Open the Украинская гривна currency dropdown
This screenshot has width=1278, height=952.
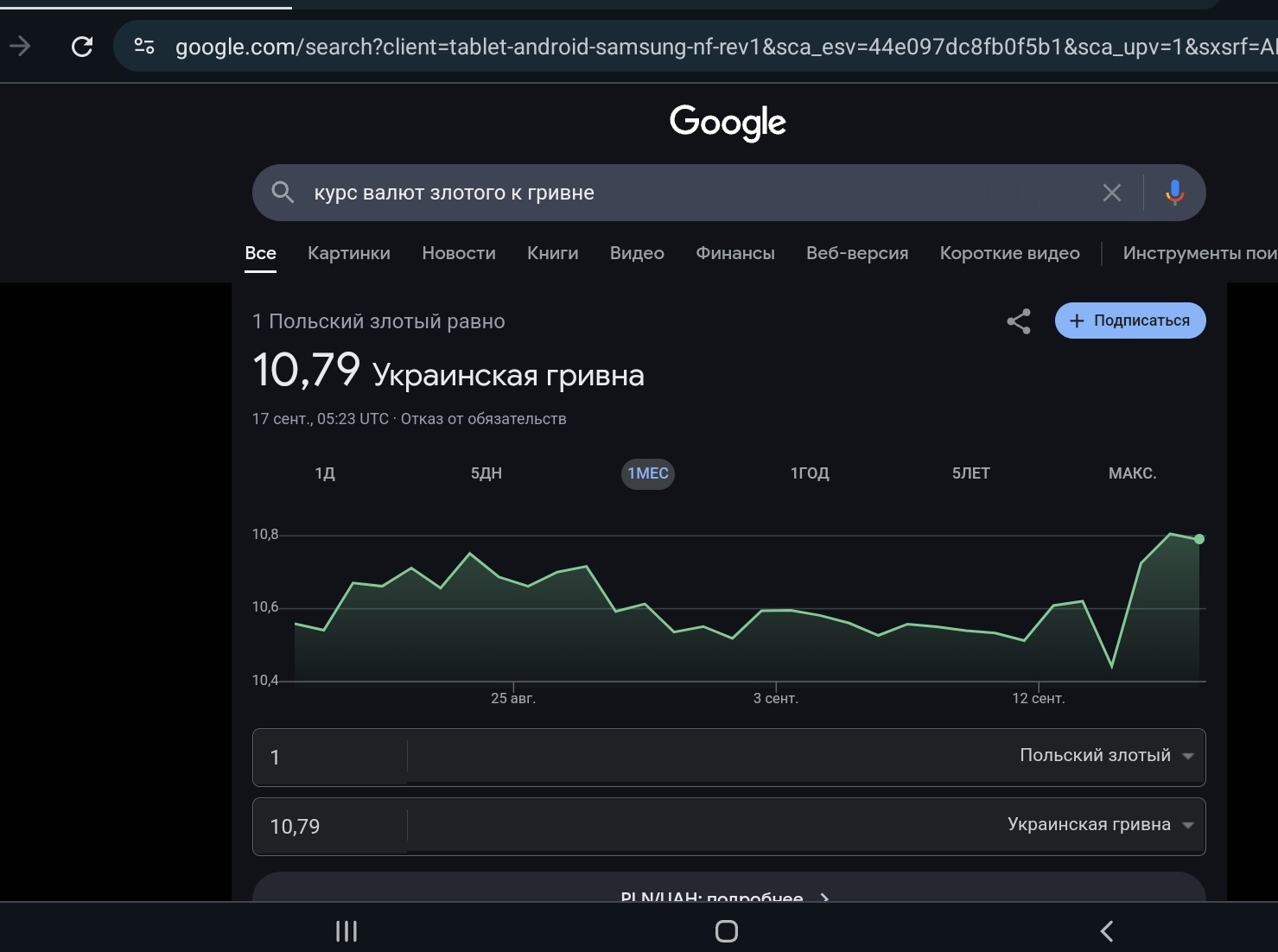(1101, 825)
